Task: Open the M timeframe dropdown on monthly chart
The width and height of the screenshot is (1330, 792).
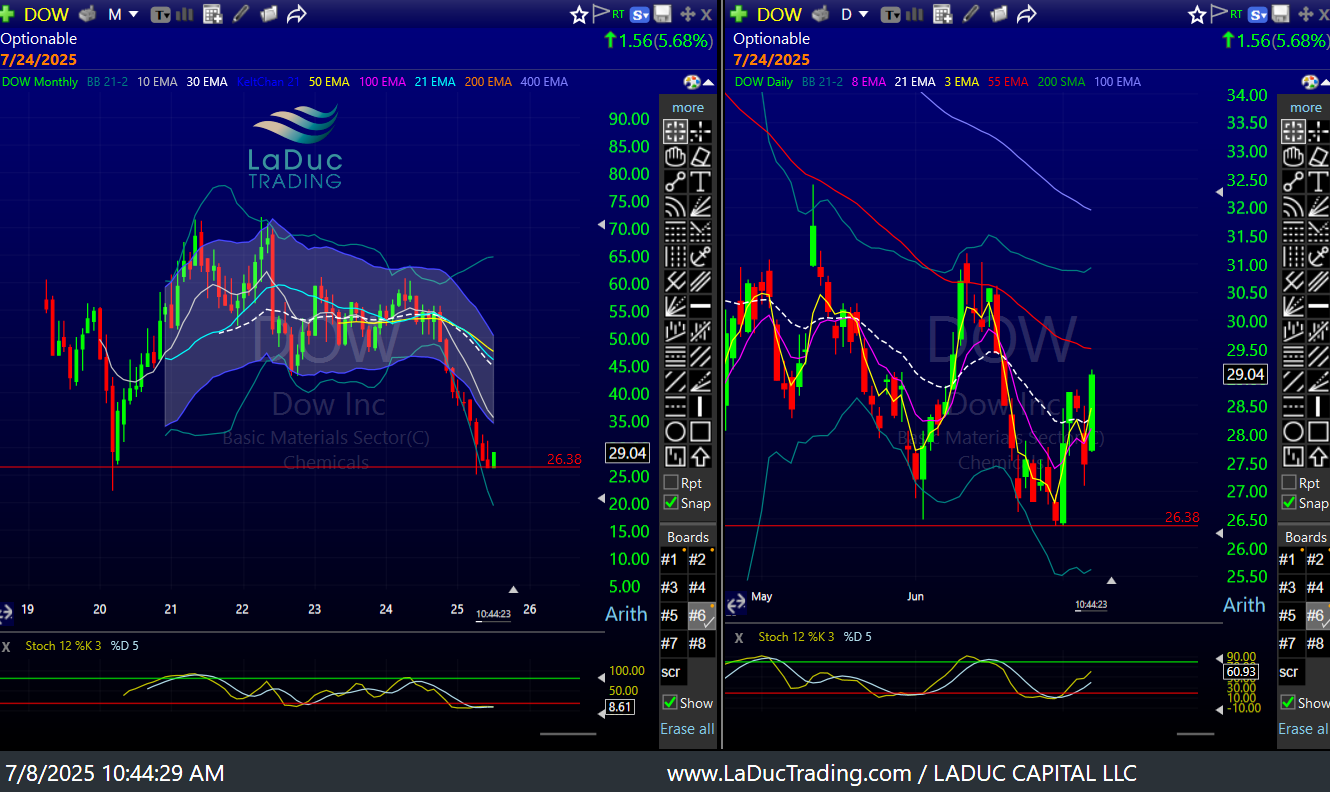Action: (122, 14)
